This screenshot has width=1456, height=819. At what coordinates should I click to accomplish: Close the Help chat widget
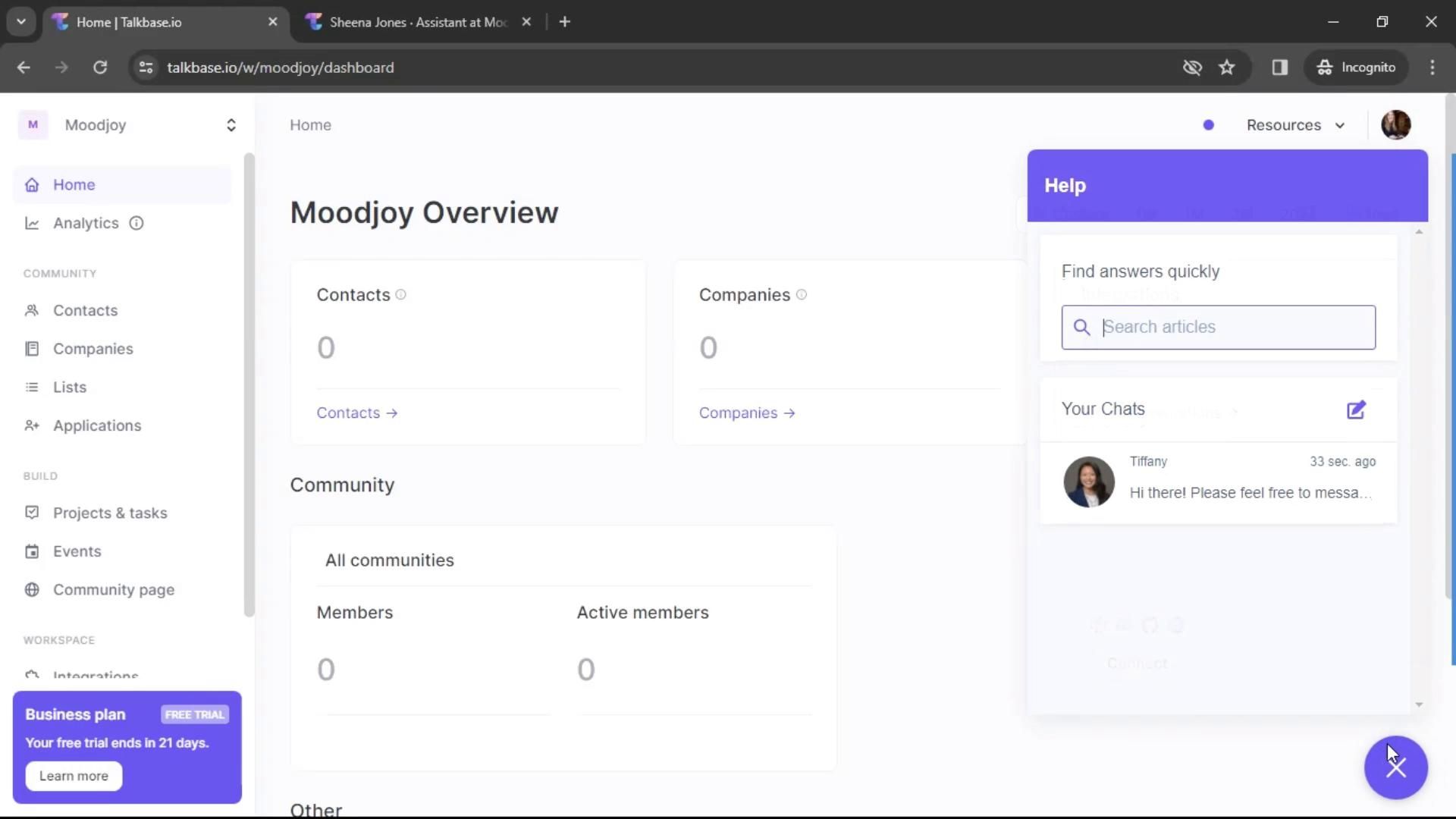tap(1395, 767)
